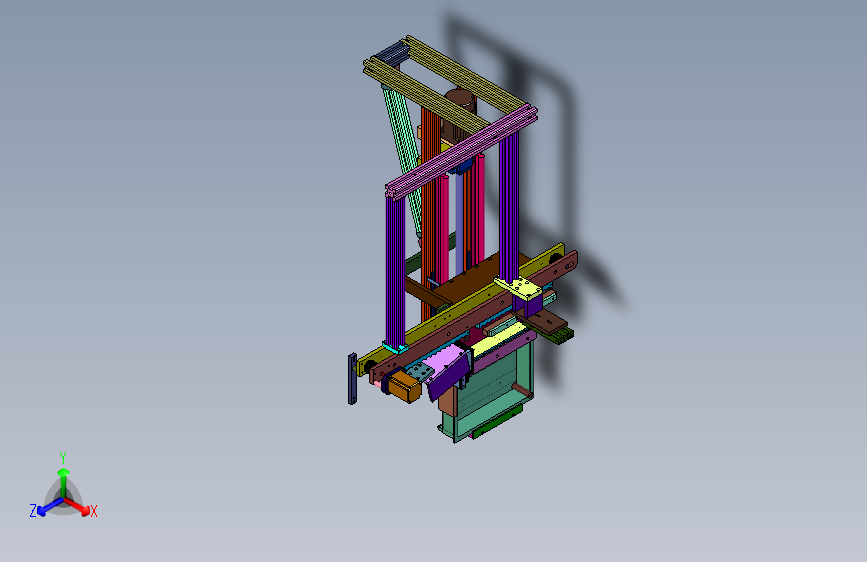Select the orange motor block at lower left

point(404,386)
